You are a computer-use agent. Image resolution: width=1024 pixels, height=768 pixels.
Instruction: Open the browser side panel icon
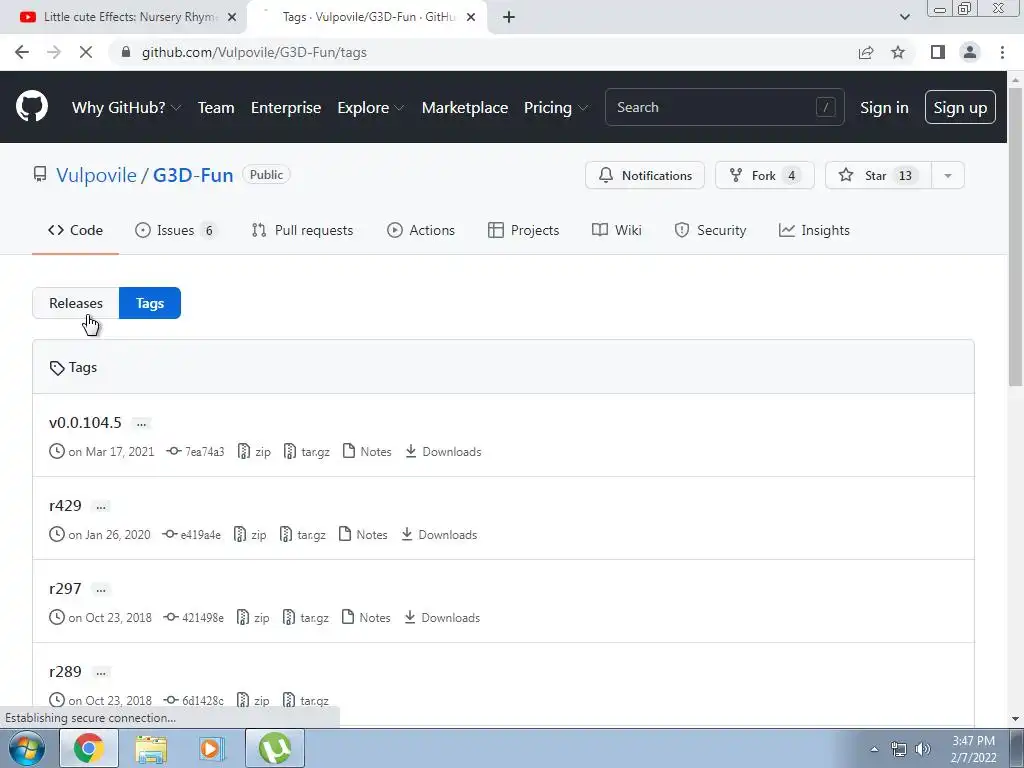point(938,52)
